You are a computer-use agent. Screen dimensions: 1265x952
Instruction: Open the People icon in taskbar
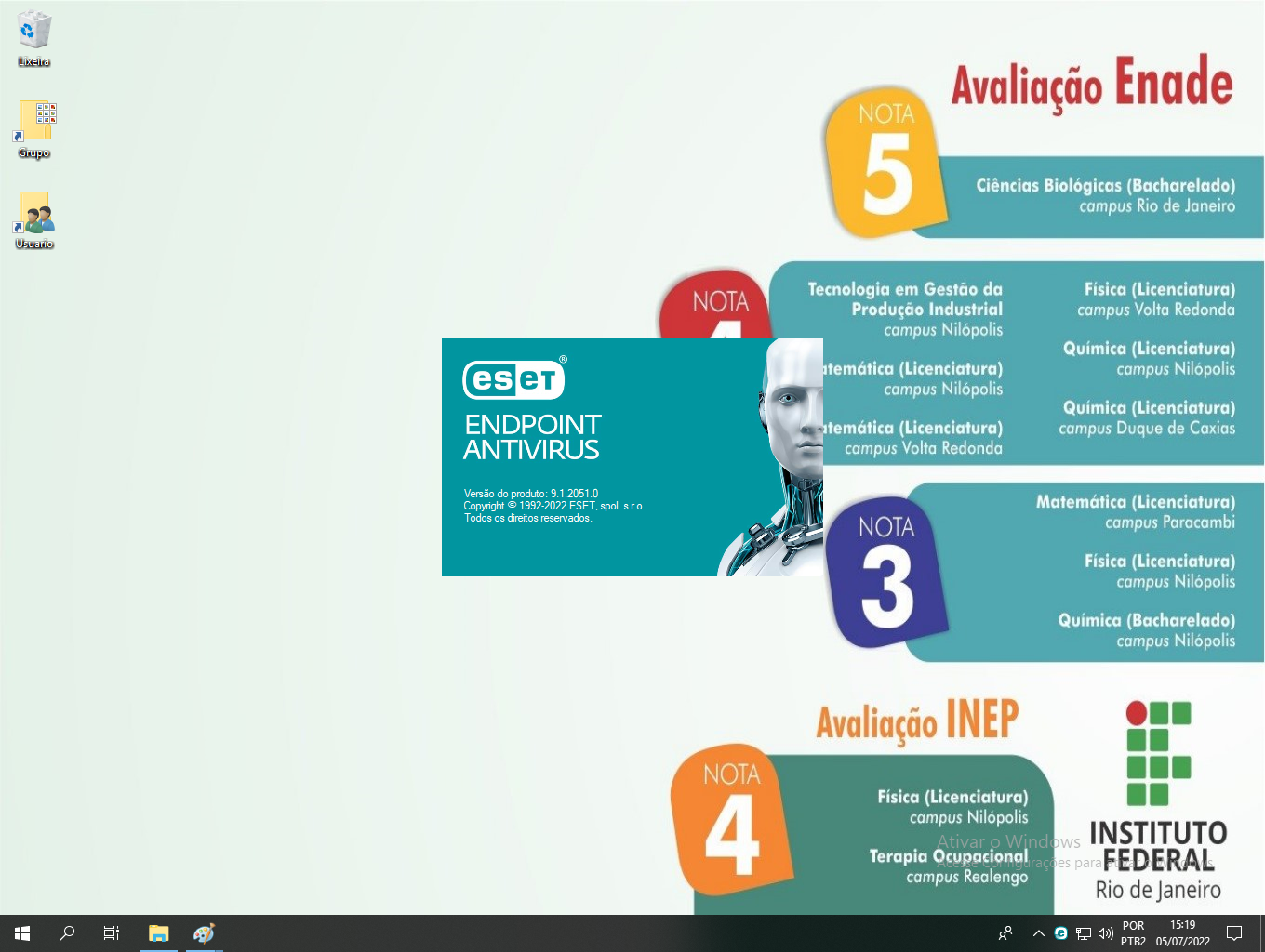pyautogui.click(x=1005, y=933)
